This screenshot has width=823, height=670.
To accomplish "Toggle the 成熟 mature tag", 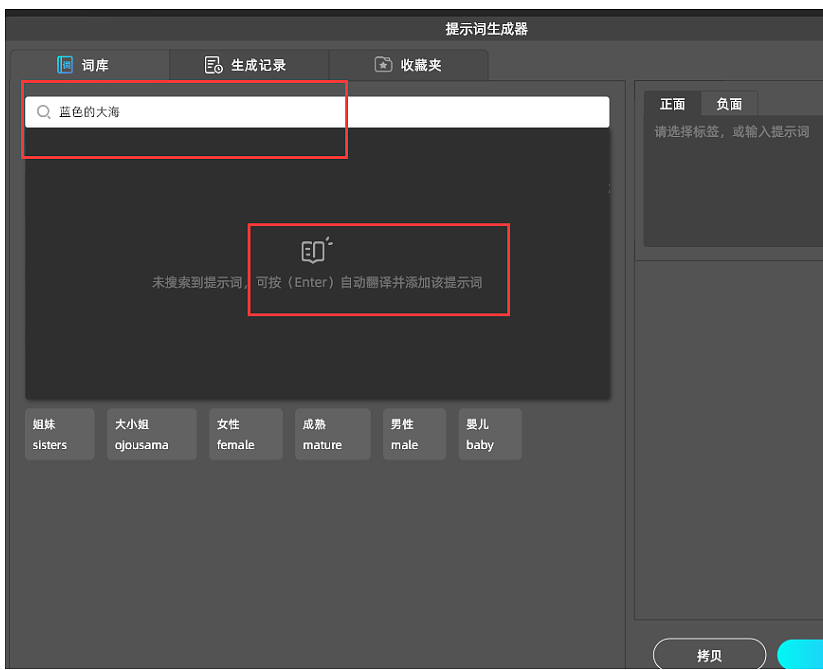I will point(332,434).
